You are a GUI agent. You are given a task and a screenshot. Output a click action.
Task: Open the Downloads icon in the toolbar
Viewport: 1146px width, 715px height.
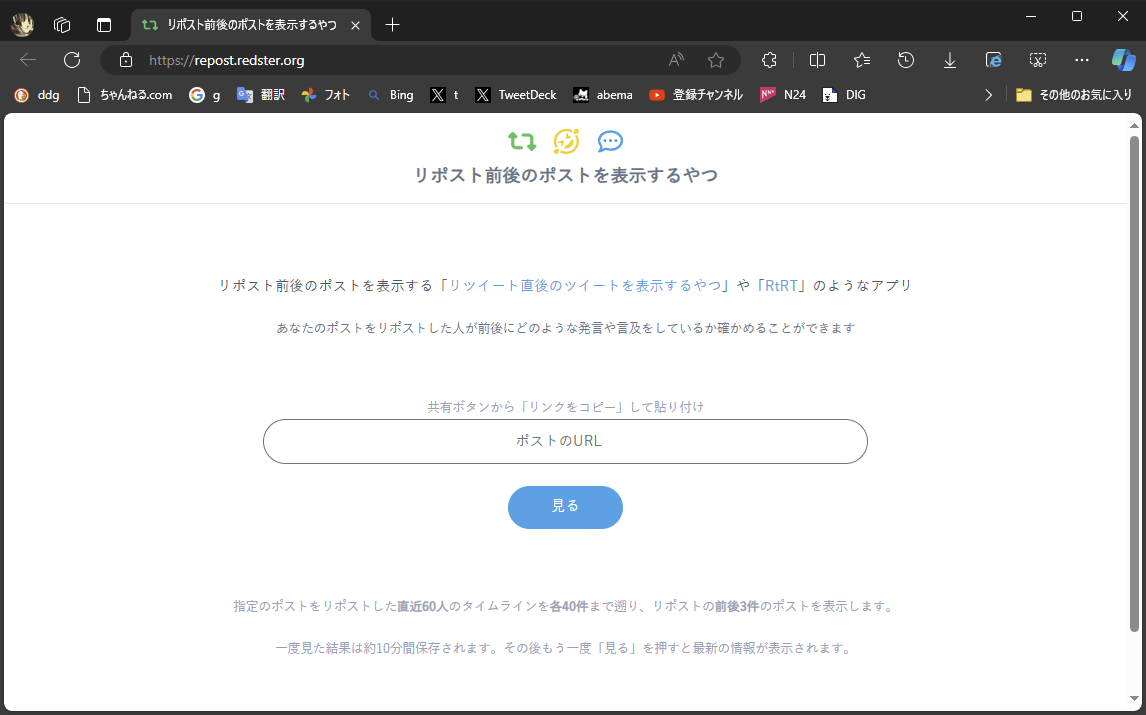click(949, 60)
